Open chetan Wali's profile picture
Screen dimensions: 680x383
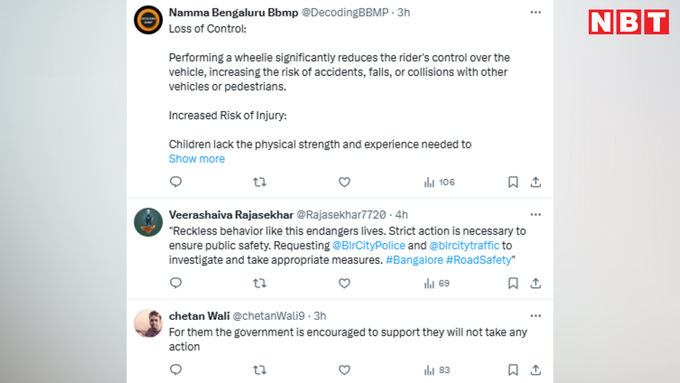[x=148, y=323]
